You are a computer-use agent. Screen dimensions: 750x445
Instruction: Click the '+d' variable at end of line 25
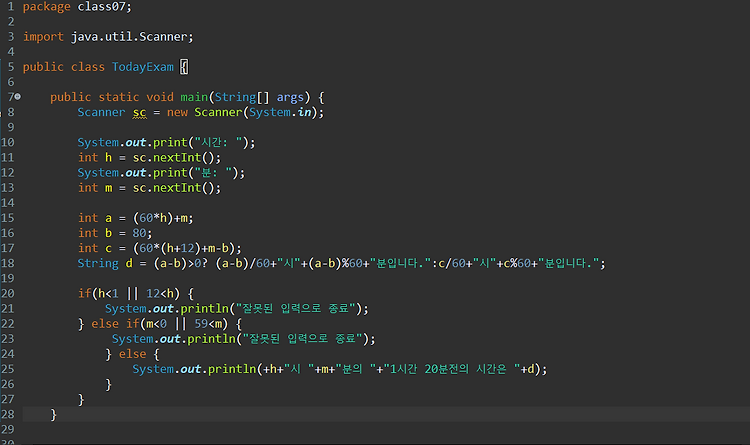click(x=528, y=369)
